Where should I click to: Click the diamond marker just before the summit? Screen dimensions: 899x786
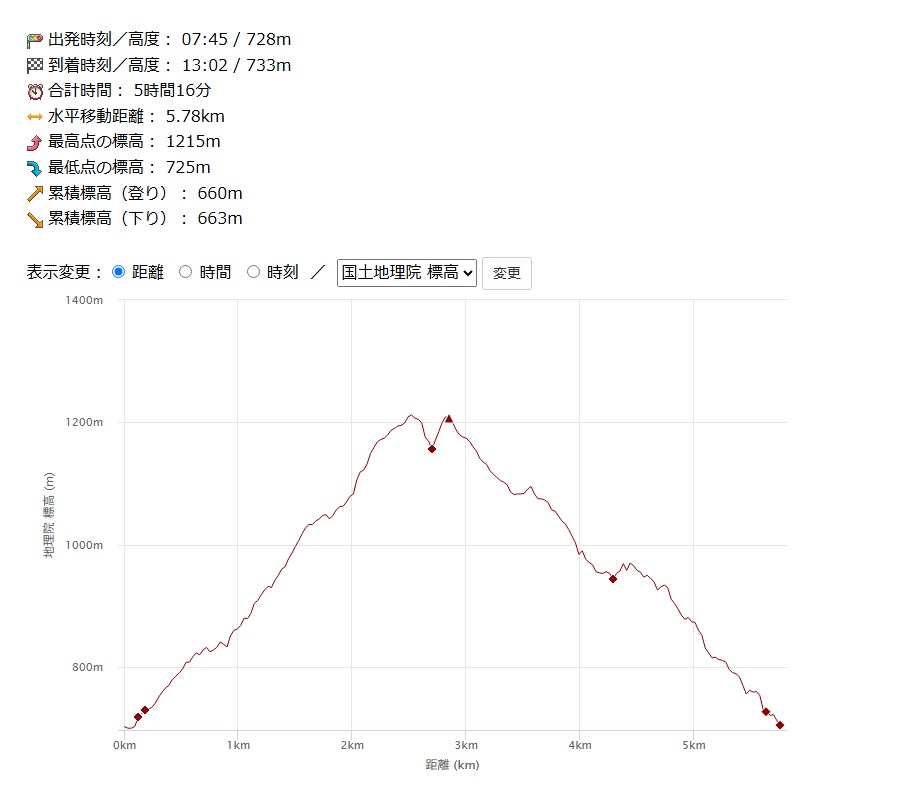click(432, 449)
